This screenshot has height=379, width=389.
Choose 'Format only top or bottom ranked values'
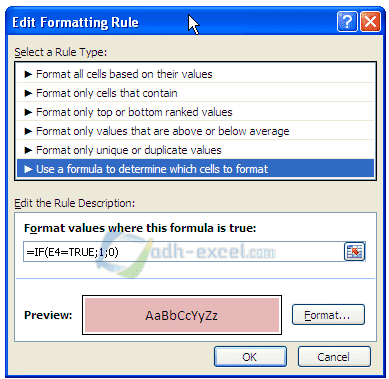(195, 112)
